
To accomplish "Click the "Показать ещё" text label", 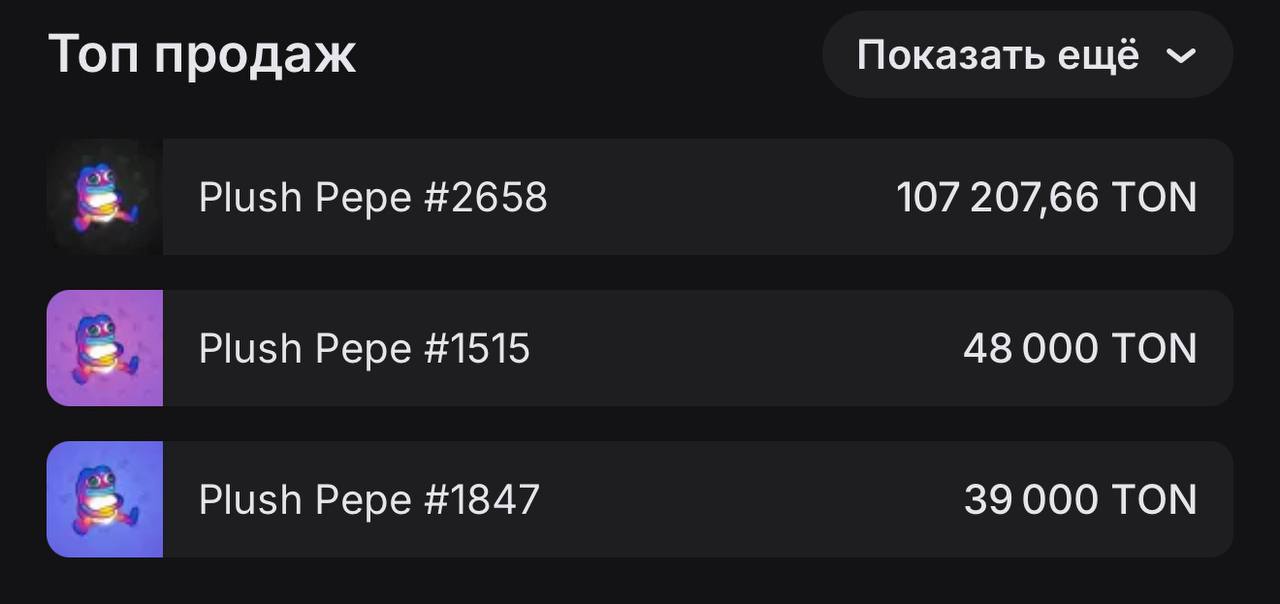I will 997,55.
